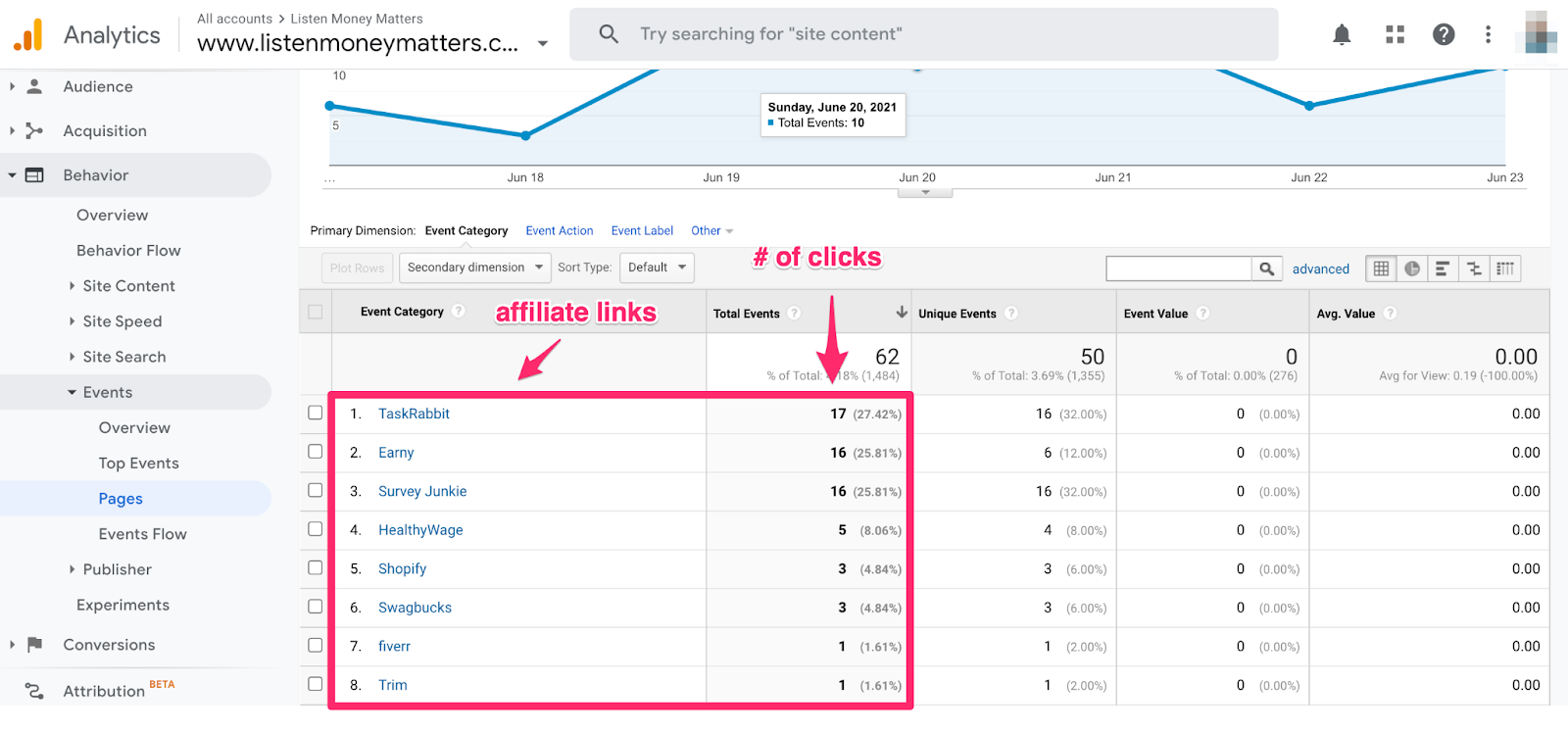This screenshot has width=1568, height=733.
Task: Click the Behavior window icon
Action: coord(34,175)
